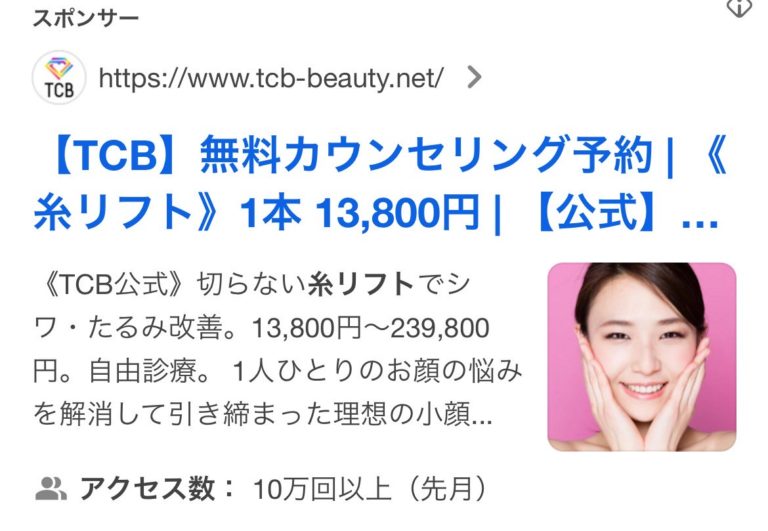Screen dimensions: 768x531
Task: Click the スポンサー label
Action: point(86,19)
